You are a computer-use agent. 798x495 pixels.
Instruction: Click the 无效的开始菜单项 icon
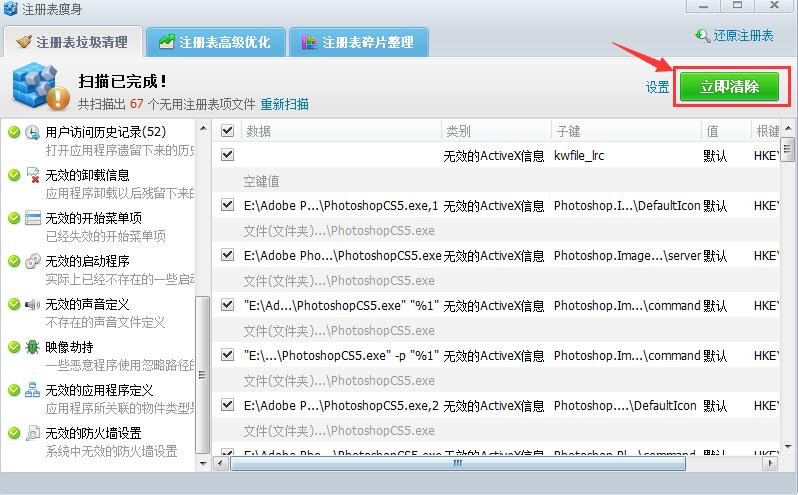coord(33,218)
